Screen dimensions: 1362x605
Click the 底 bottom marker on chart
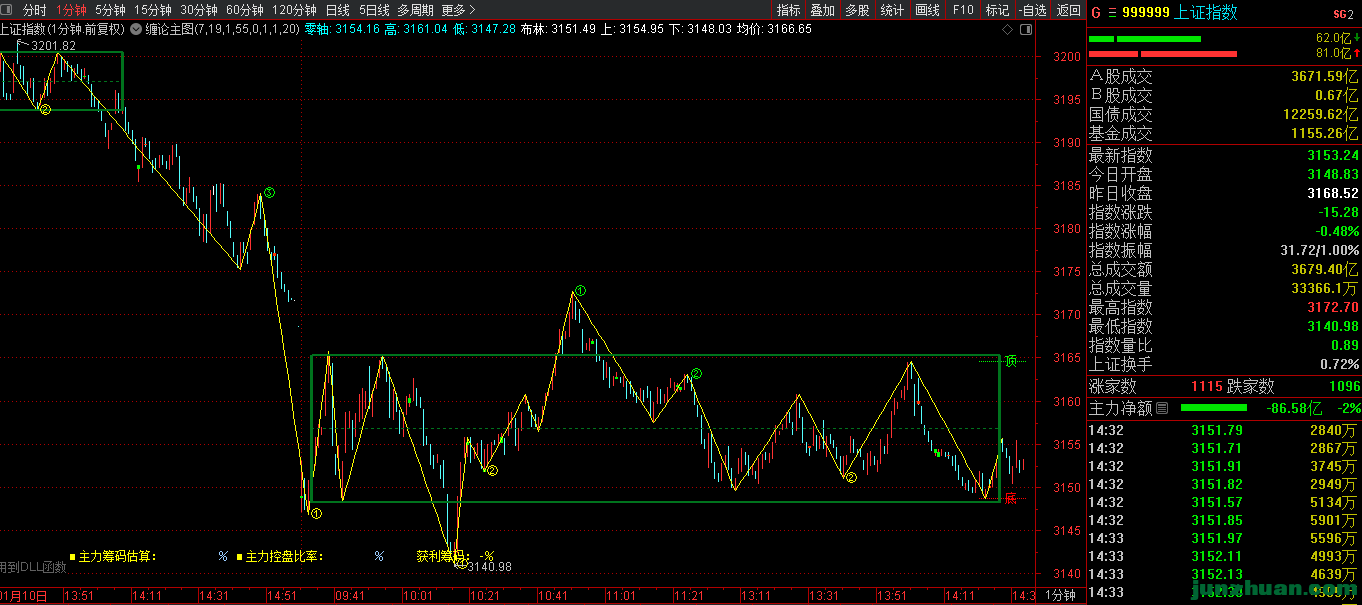(1011, 498)
